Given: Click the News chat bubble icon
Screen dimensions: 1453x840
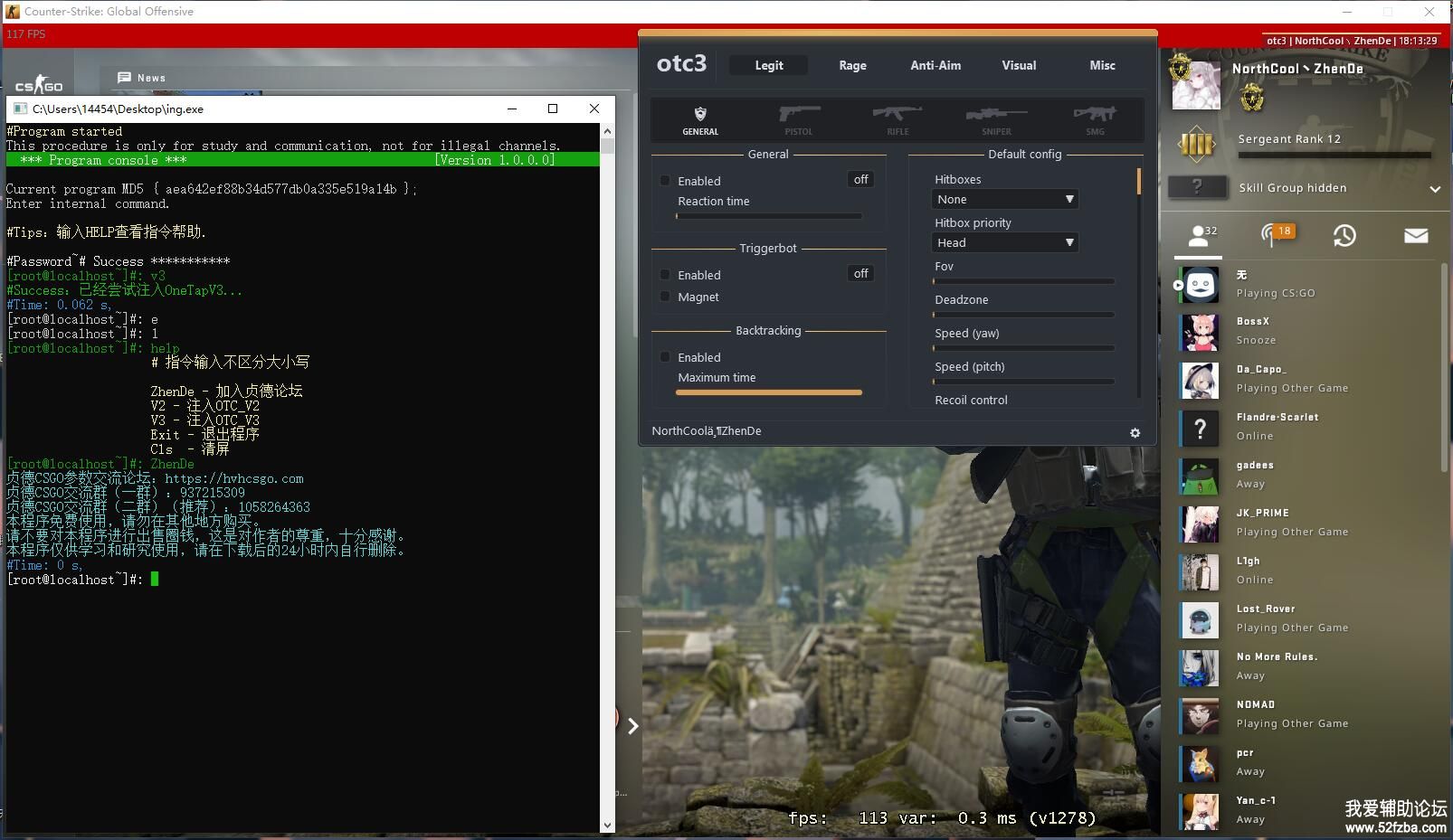Looking at the screenshot, I should 124,78.
